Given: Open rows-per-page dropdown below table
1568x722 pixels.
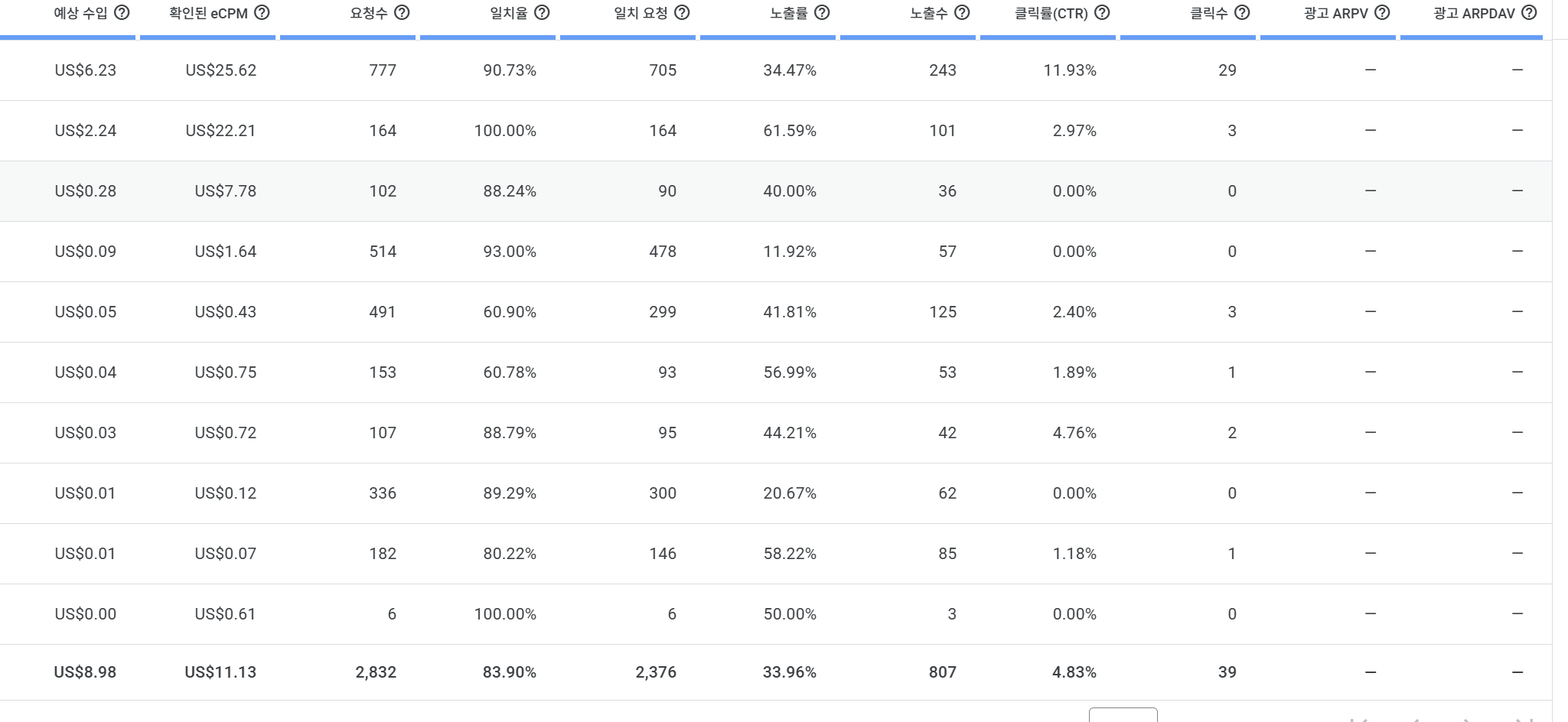Looking at the screenshot, I should (1123, 716).
